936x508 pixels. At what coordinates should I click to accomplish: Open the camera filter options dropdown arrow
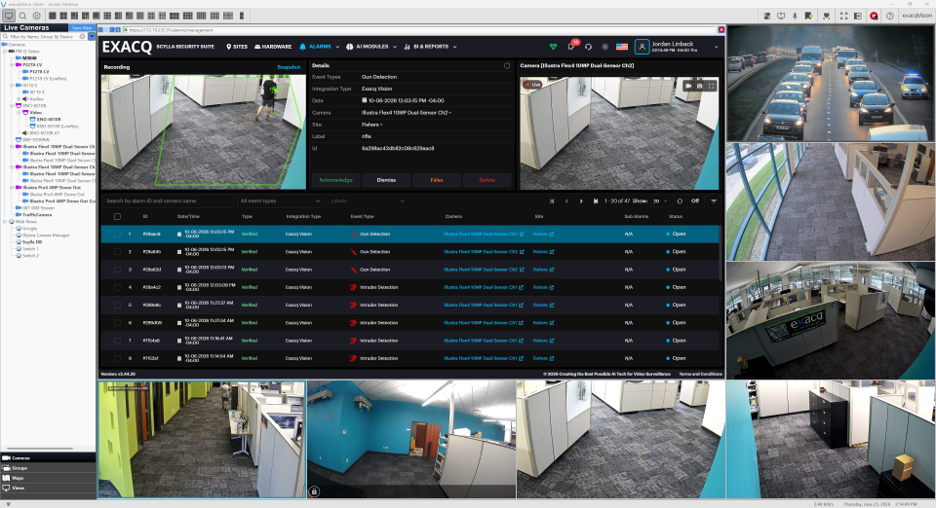pos(92,36)
